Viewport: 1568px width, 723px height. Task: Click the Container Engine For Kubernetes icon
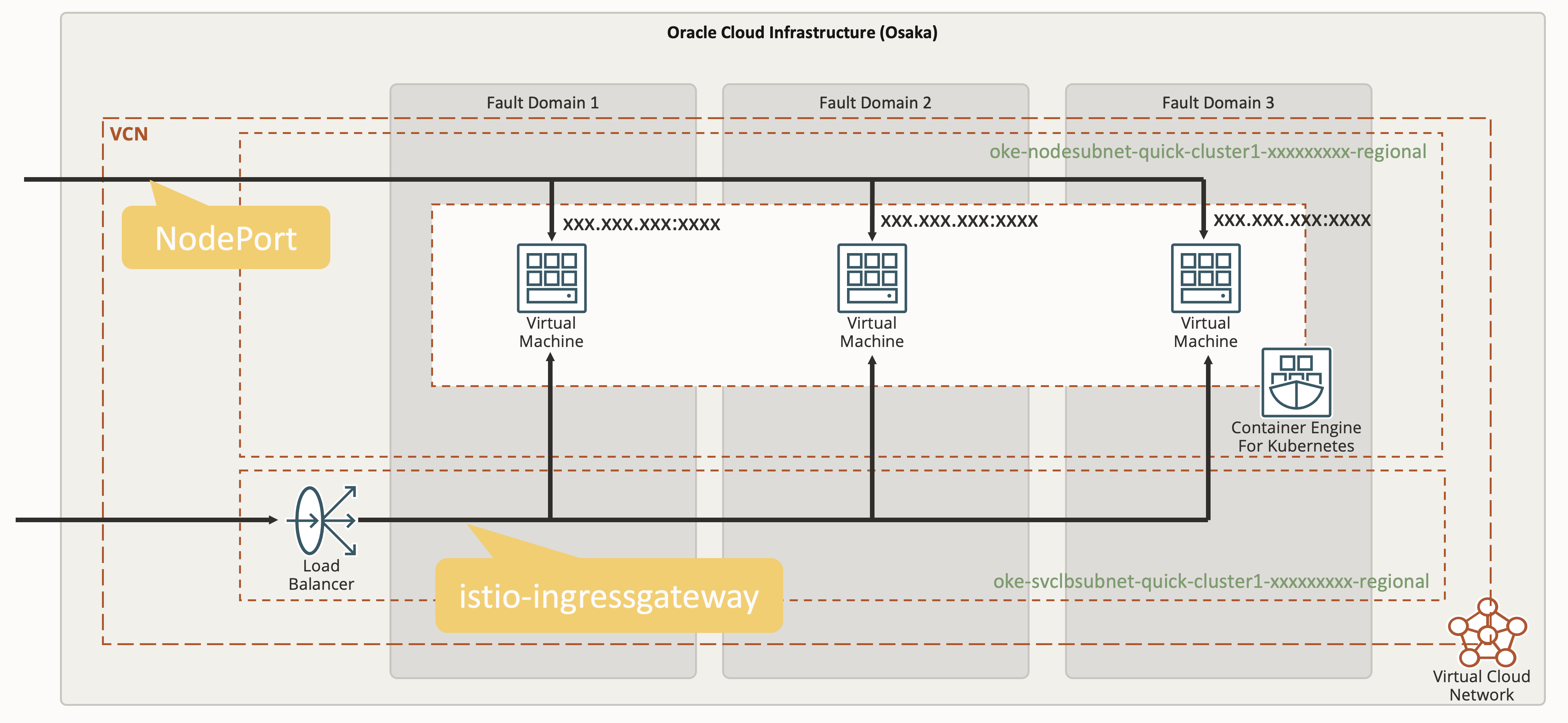click(x=1296, y=382)
